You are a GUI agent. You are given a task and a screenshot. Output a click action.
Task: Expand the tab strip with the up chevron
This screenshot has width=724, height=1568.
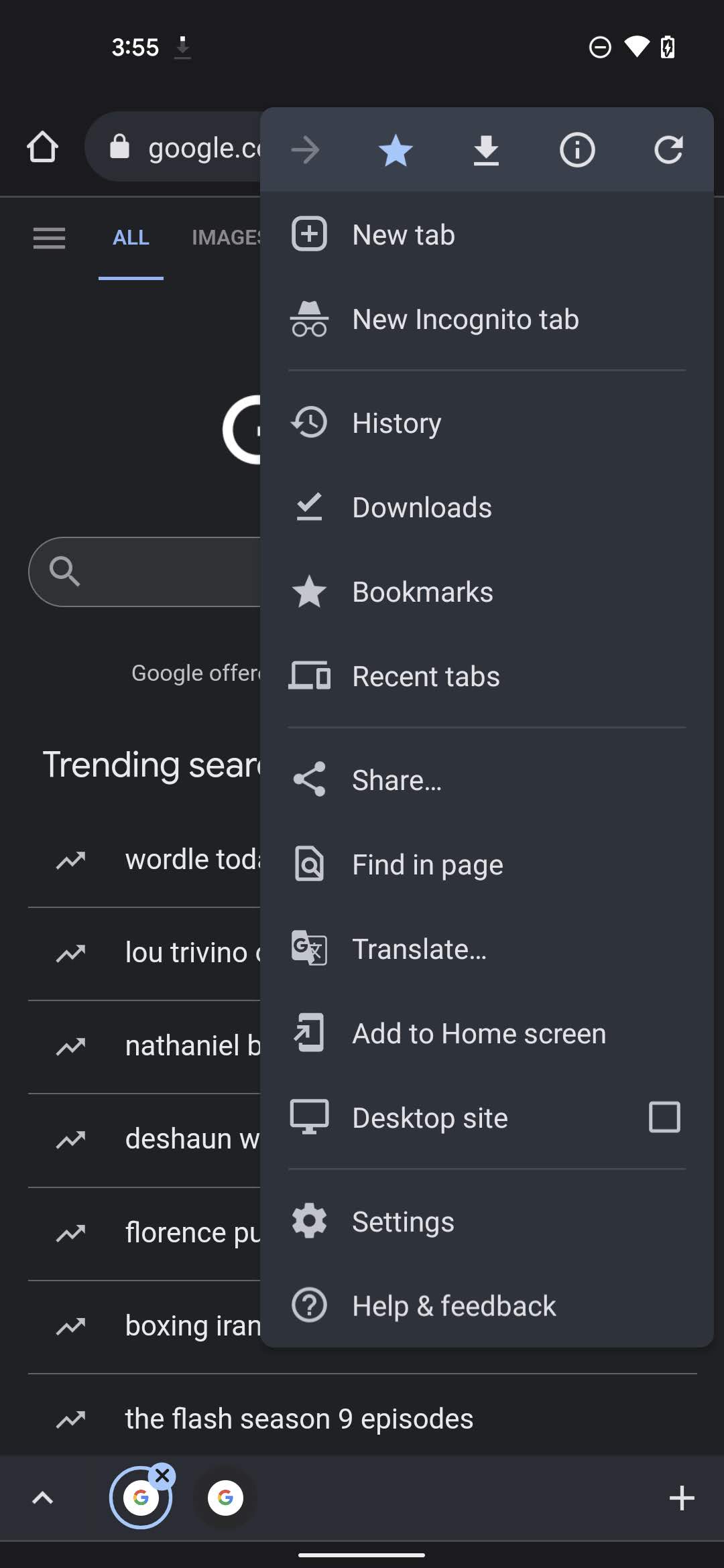tap(42, 1498)
